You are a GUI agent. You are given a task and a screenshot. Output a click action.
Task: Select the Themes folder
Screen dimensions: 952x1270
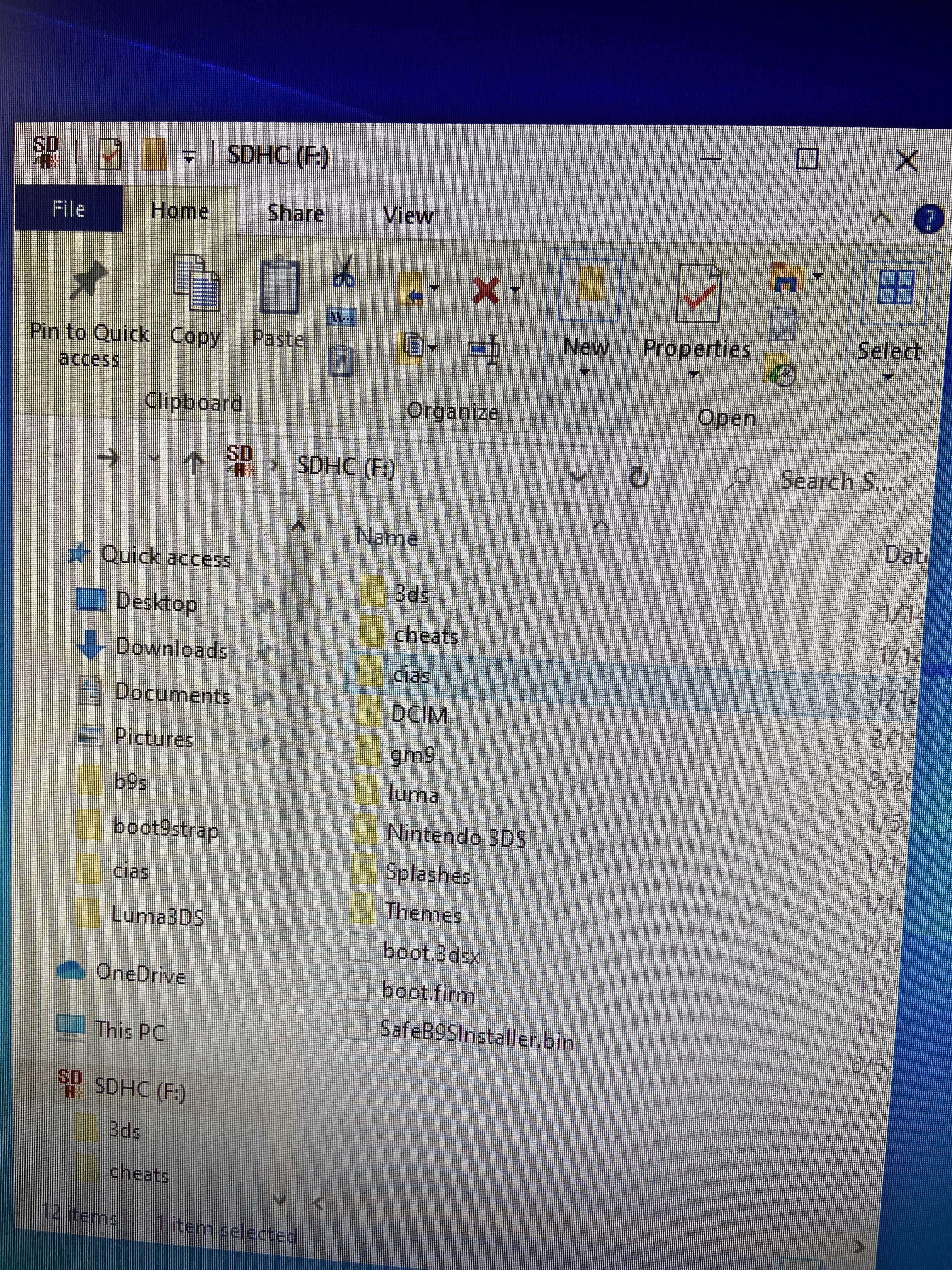click(423, 914)
